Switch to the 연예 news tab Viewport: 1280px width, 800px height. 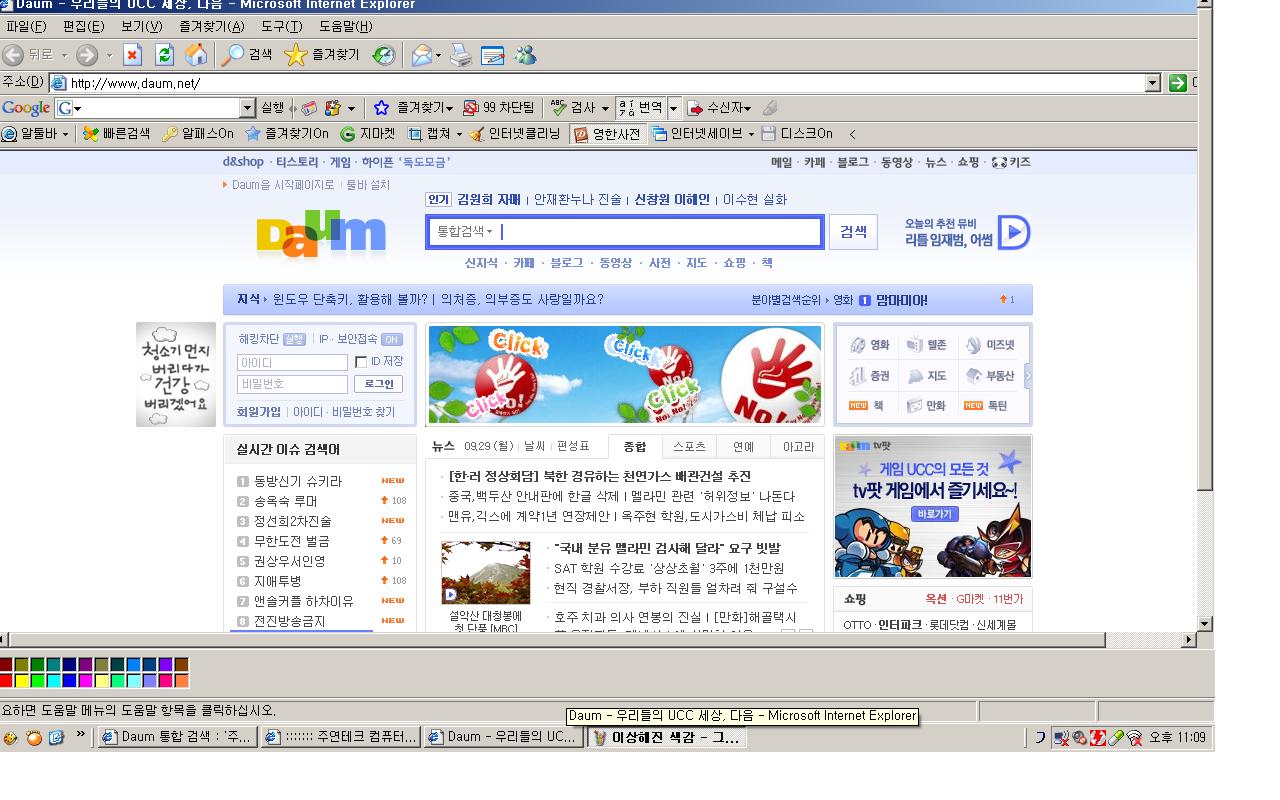coord(743,446)
